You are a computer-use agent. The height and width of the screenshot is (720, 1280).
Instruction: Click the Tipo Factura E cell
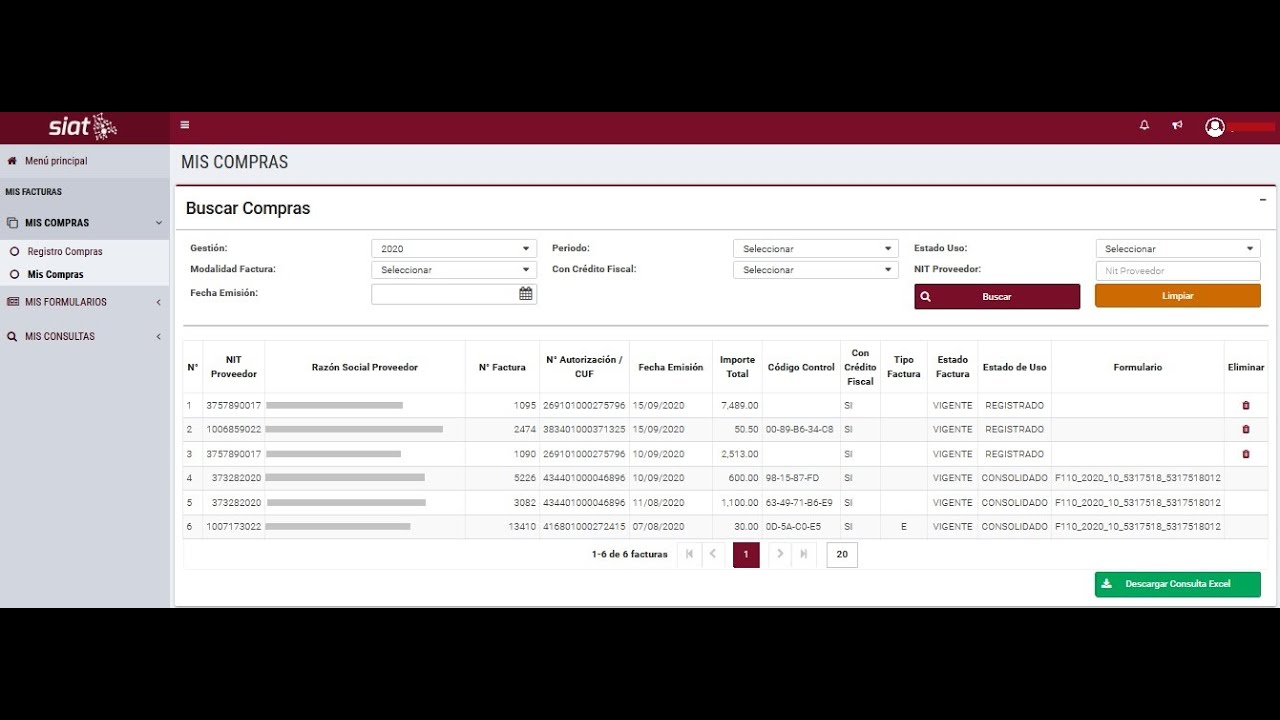click(904, 527)
